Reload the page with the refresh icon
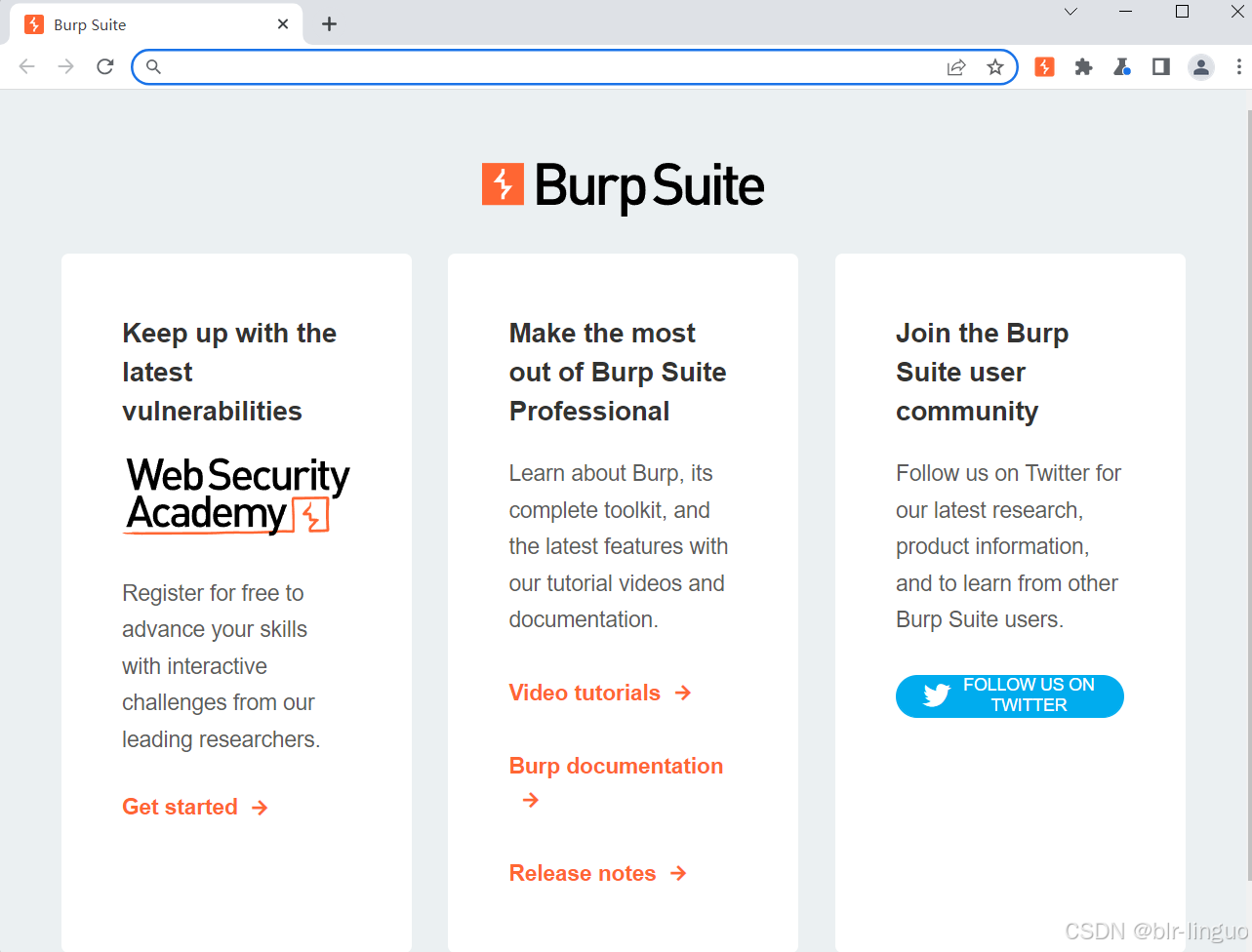Viewport: 1252px width, 952px height. (105, 66)
